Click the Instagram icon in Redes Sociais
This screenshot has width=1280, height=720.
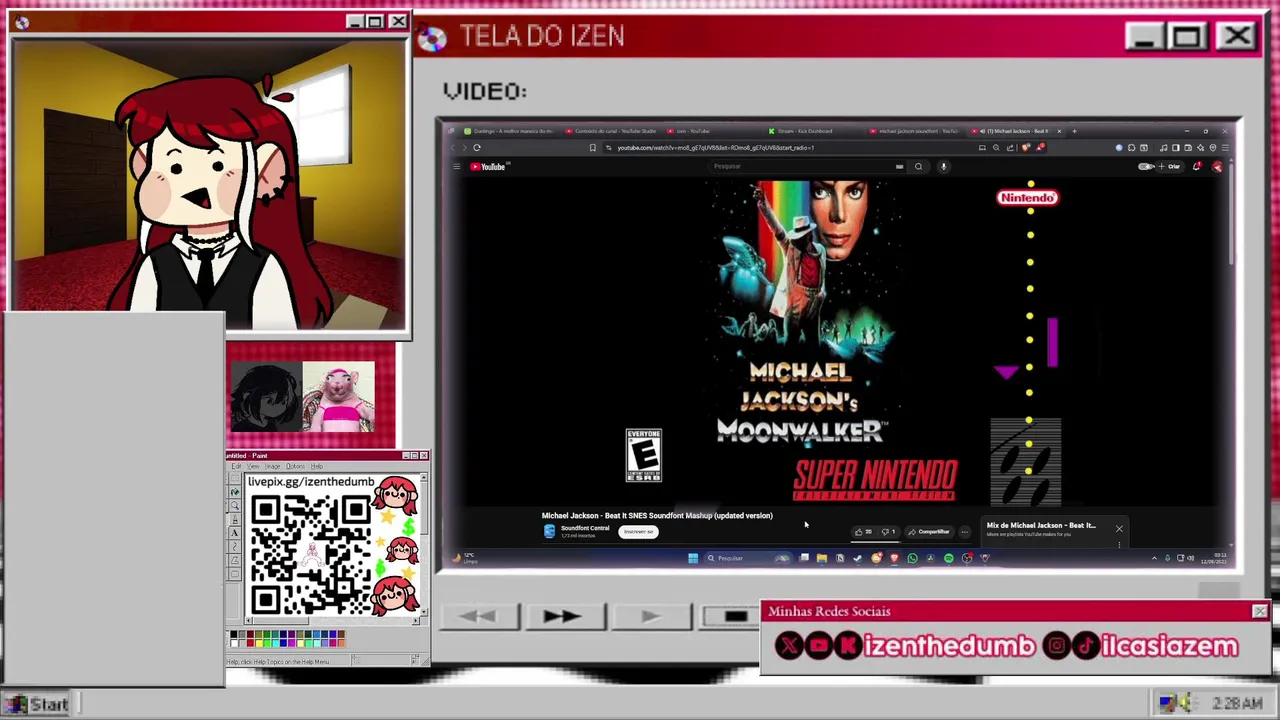1056,646
